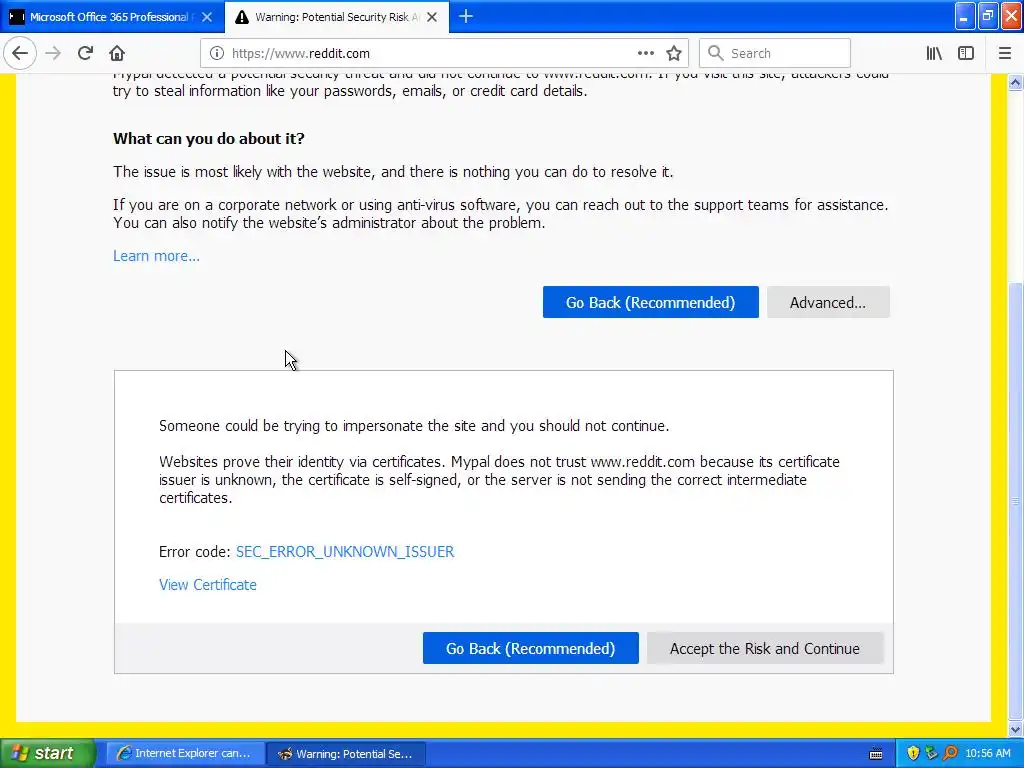This screenshot has width=1024, height=768.
Task: Click the browser Back arrow button
Action: (x=20, y=54)
